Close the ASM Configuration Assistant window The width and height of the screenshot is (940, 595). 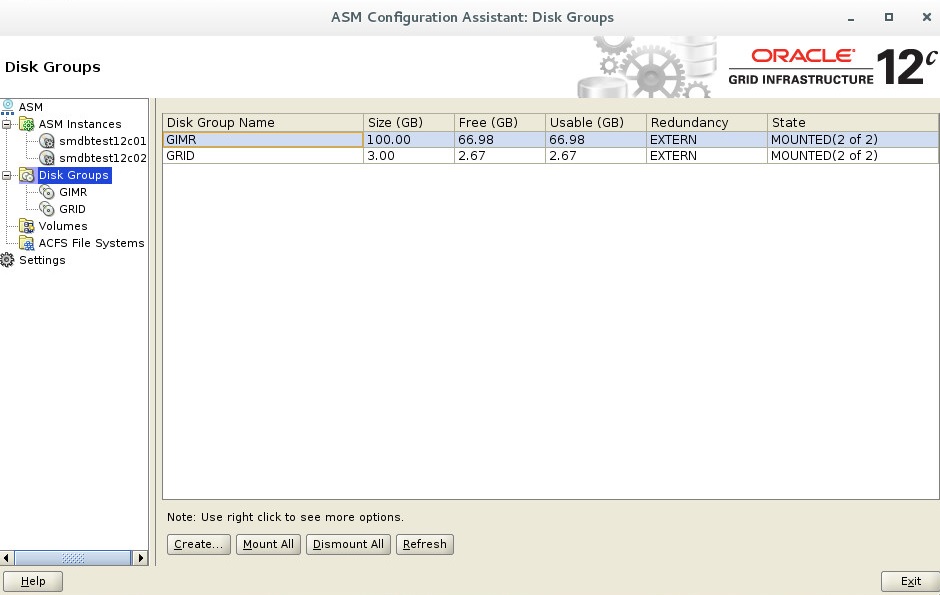pyautogui.click(x=926, y=17)
